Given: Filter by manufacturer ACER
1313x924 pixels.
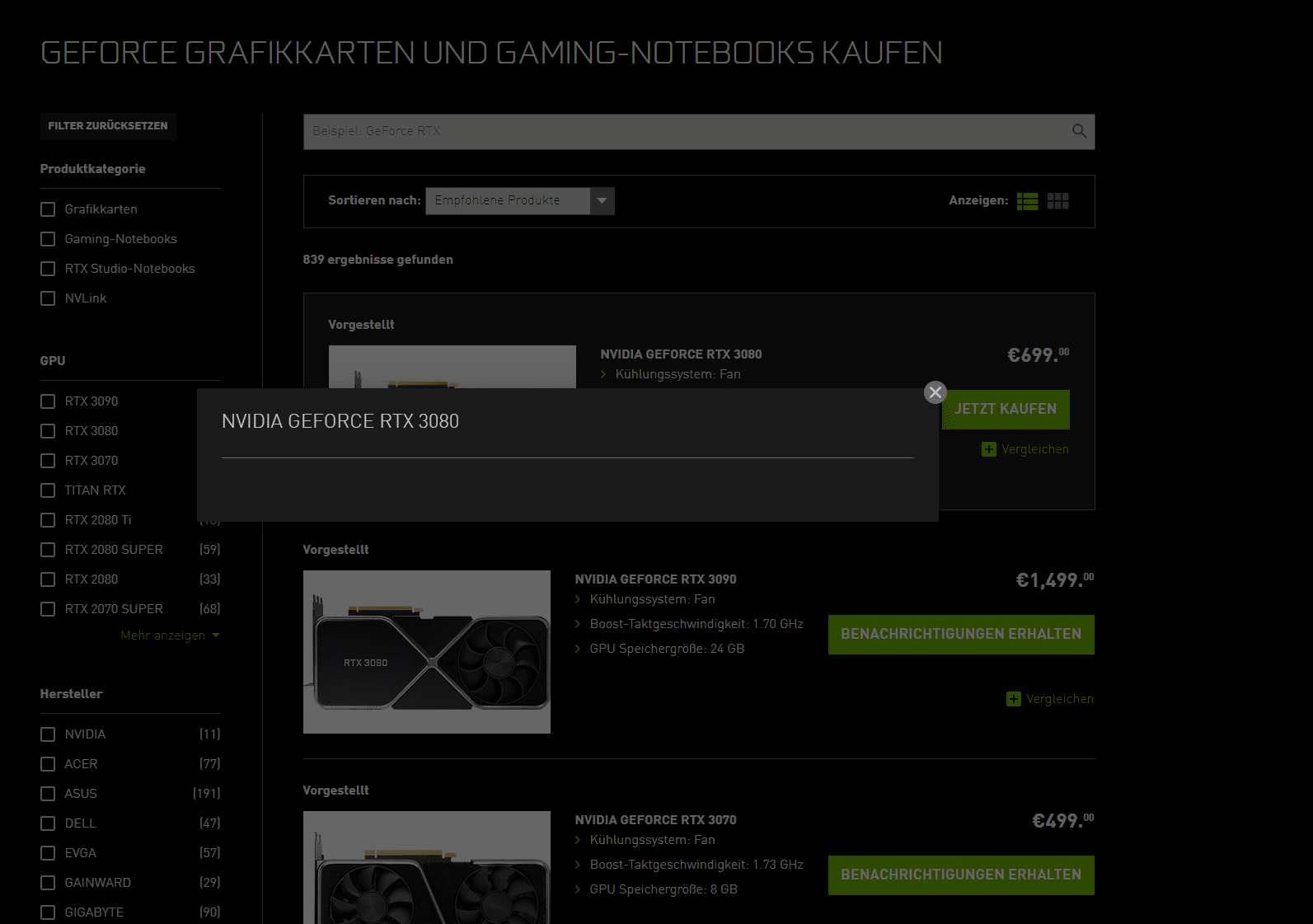Looking at the screenshot, I should pos(48,764).
